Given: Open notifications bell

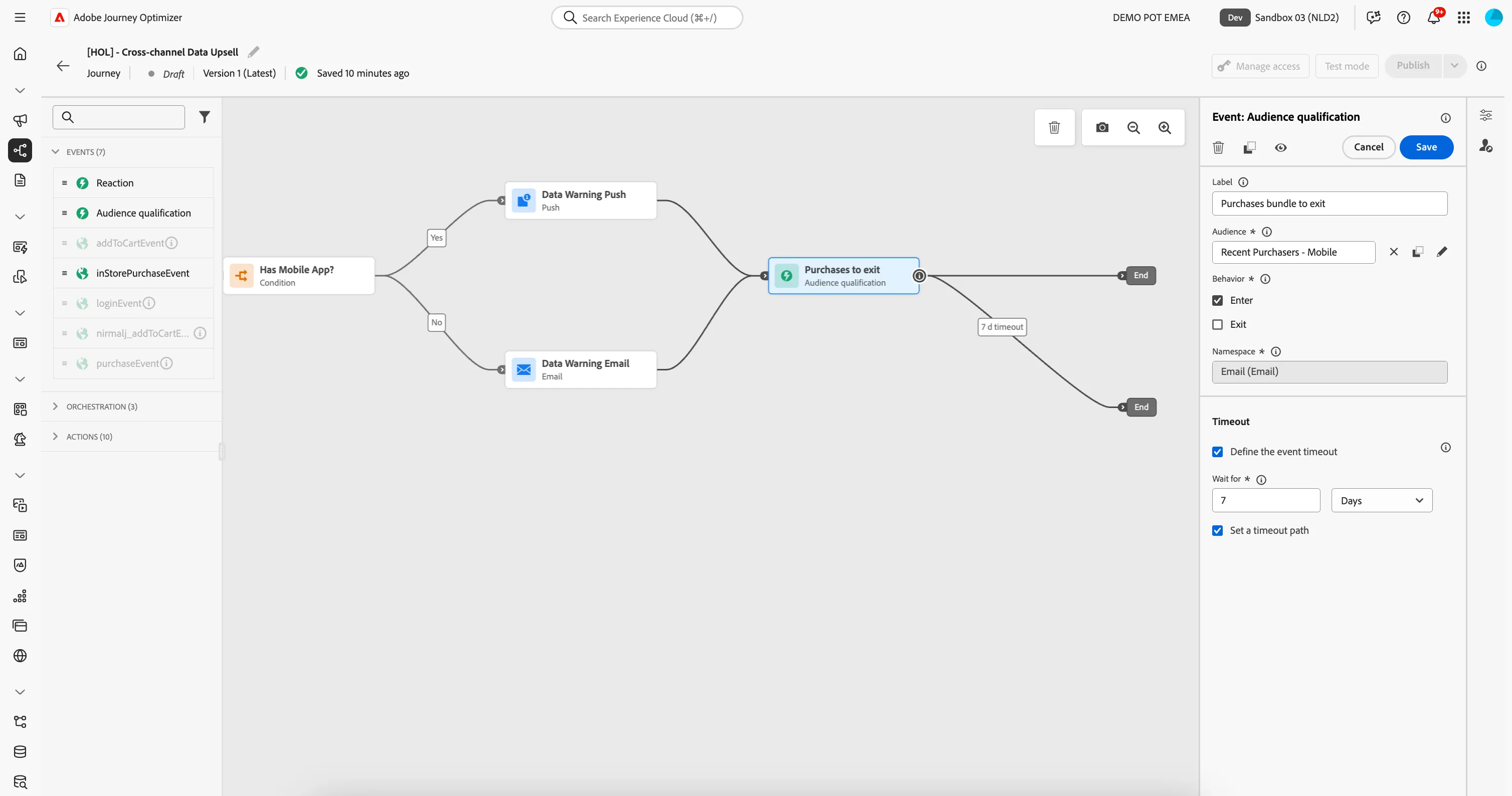Looking at the screenshot, I should tap(1433, 18).
